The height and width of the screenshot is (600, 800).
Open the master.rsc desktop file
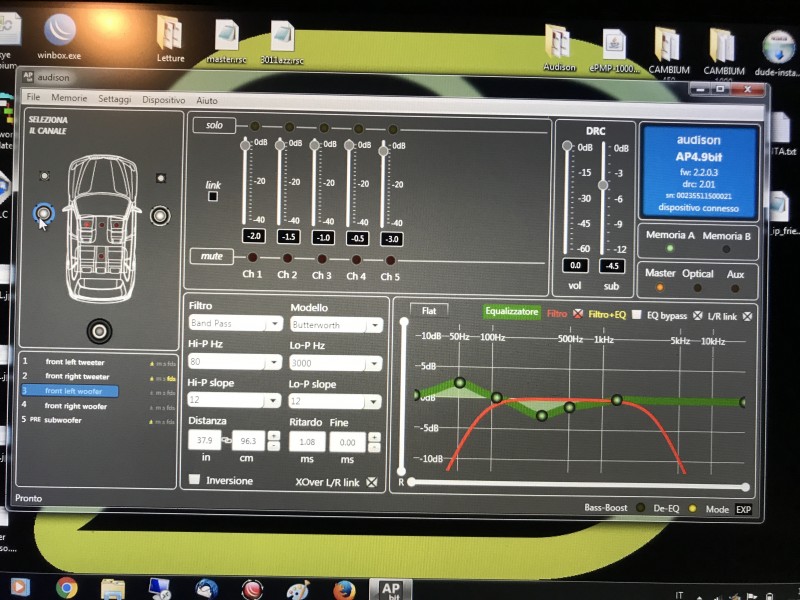coord(227,41)
